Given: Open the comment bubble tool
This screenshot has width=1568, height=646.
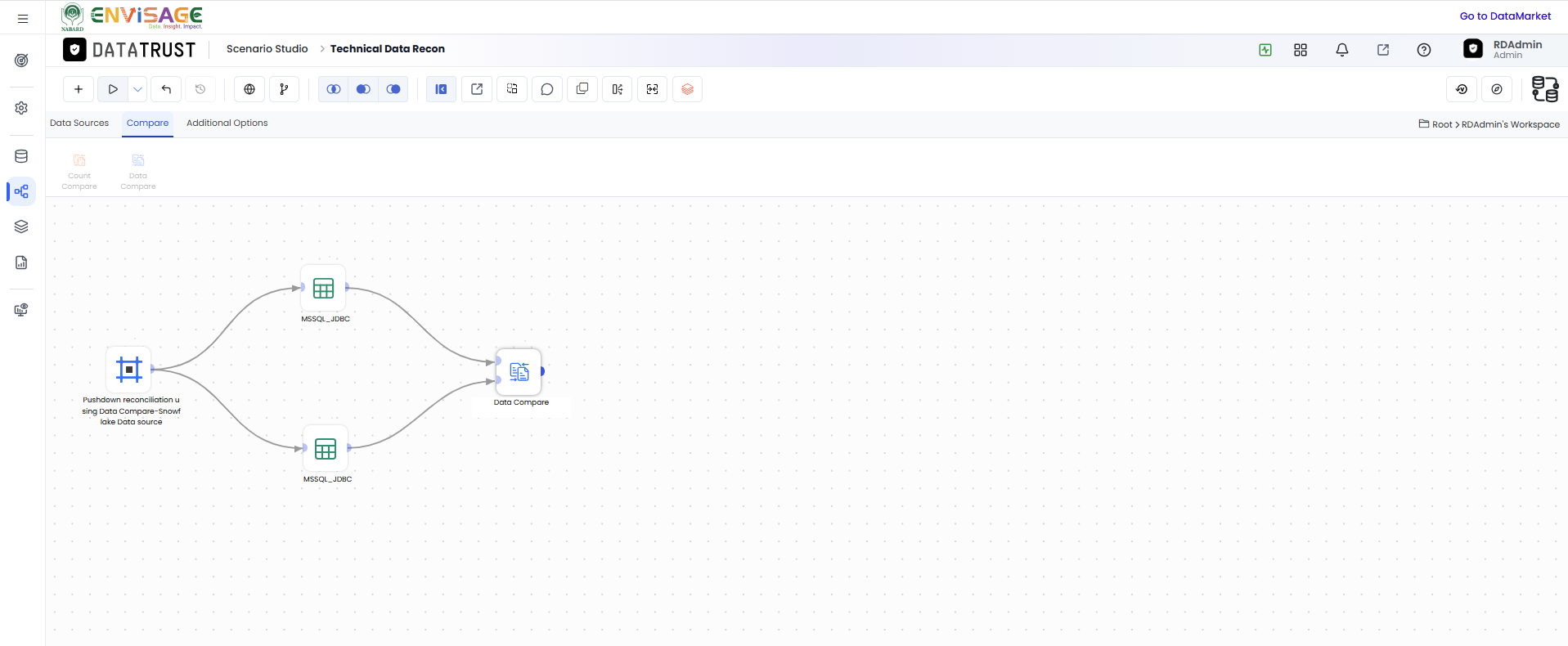Looking at the screenshot, I should pos(547,89).
